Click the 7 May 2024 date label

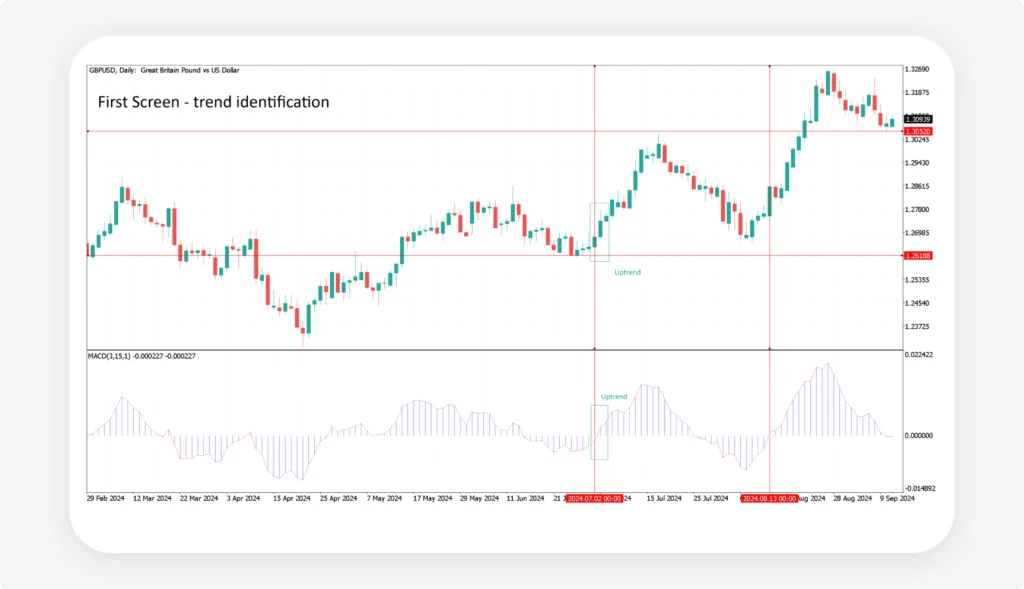pyautogui.click(x=385, y=498)
